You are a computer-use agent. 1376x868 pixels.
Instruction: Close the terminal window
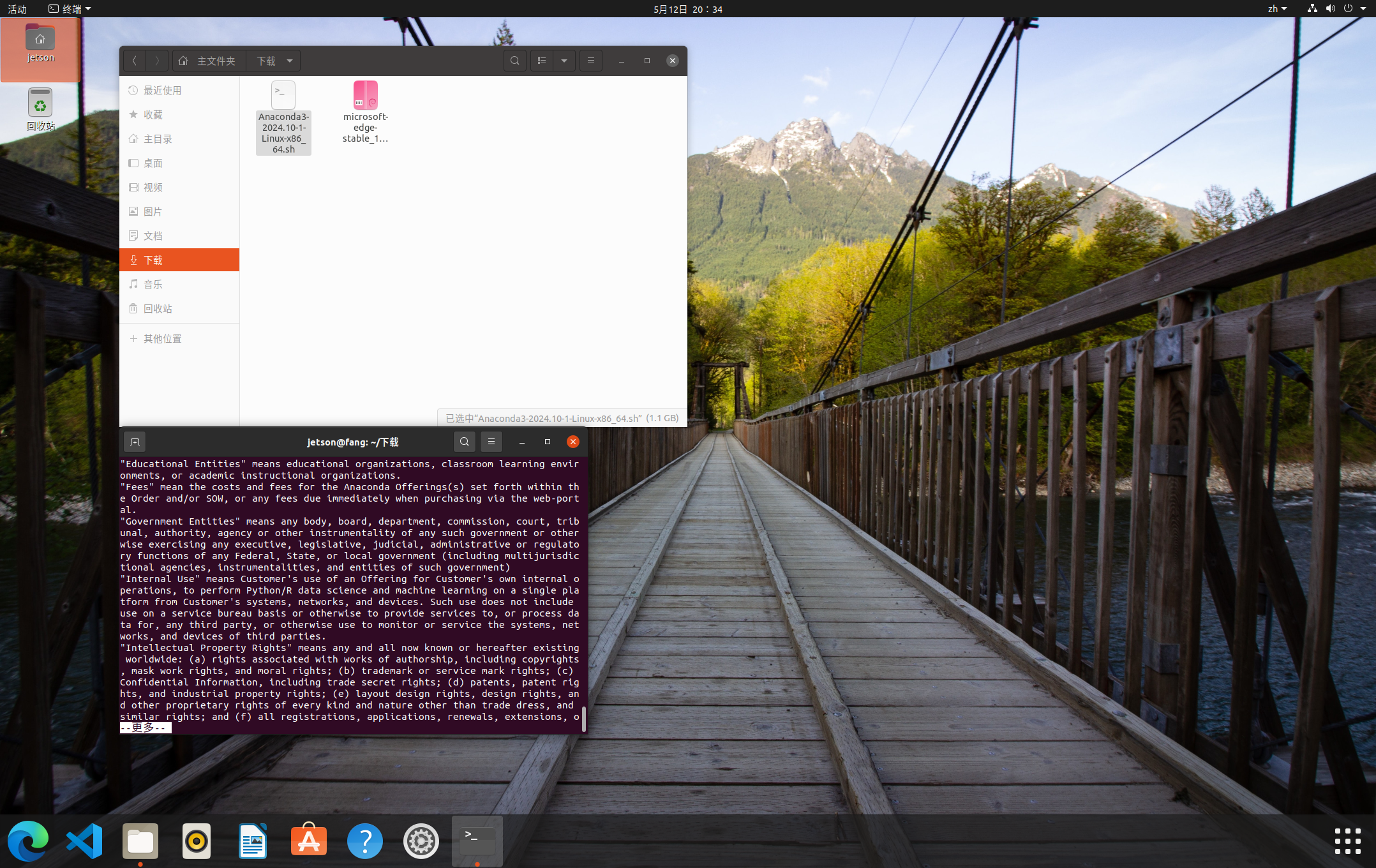point(573,442)
